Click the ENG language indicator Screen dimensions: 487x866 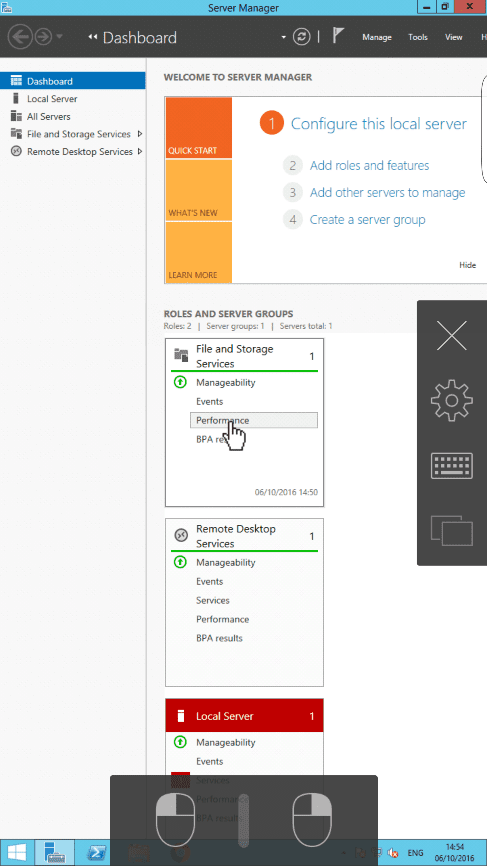click(415, 853)
